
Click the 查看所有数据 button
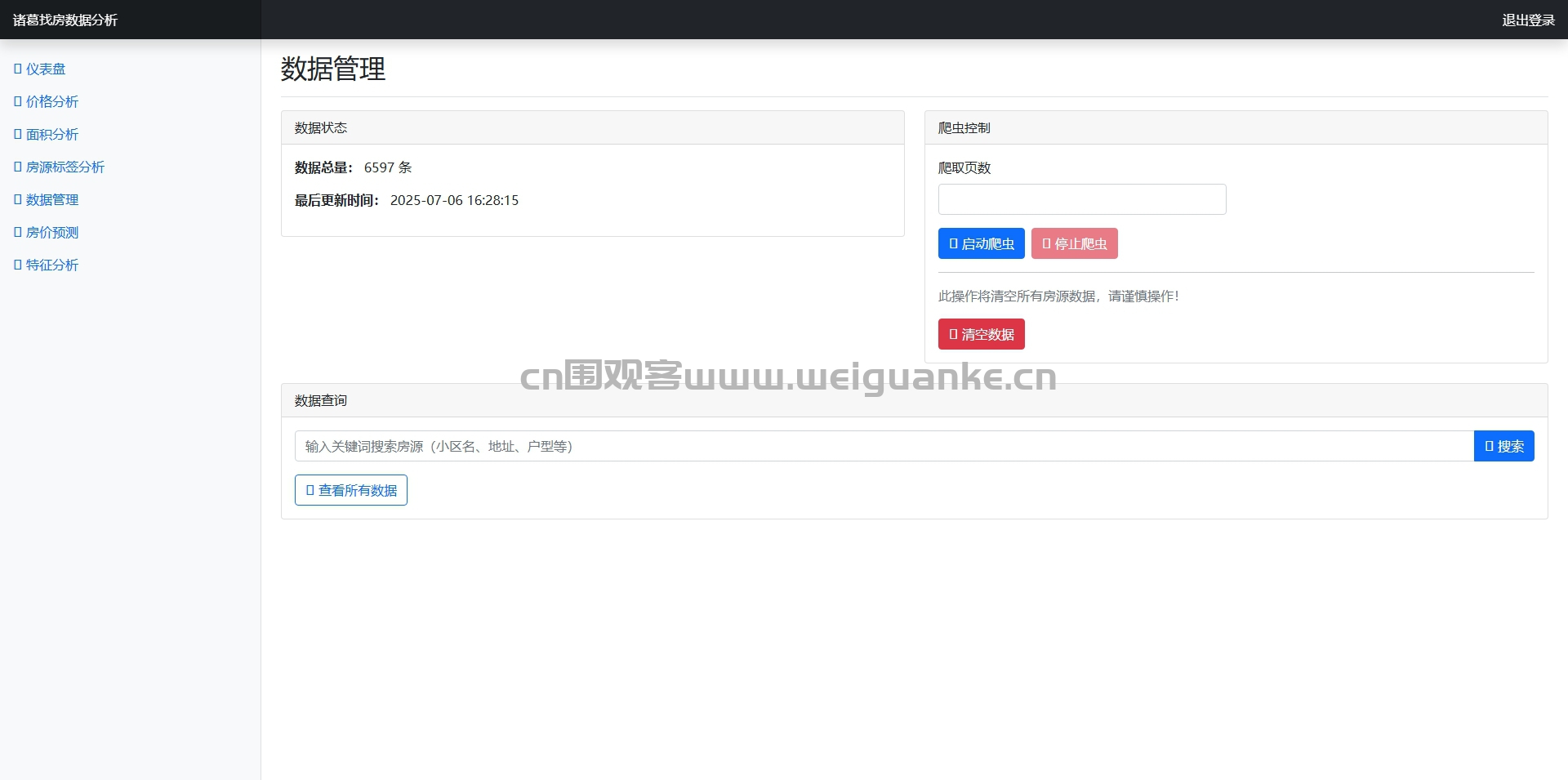pyautogui.click(x=351, y=490)
